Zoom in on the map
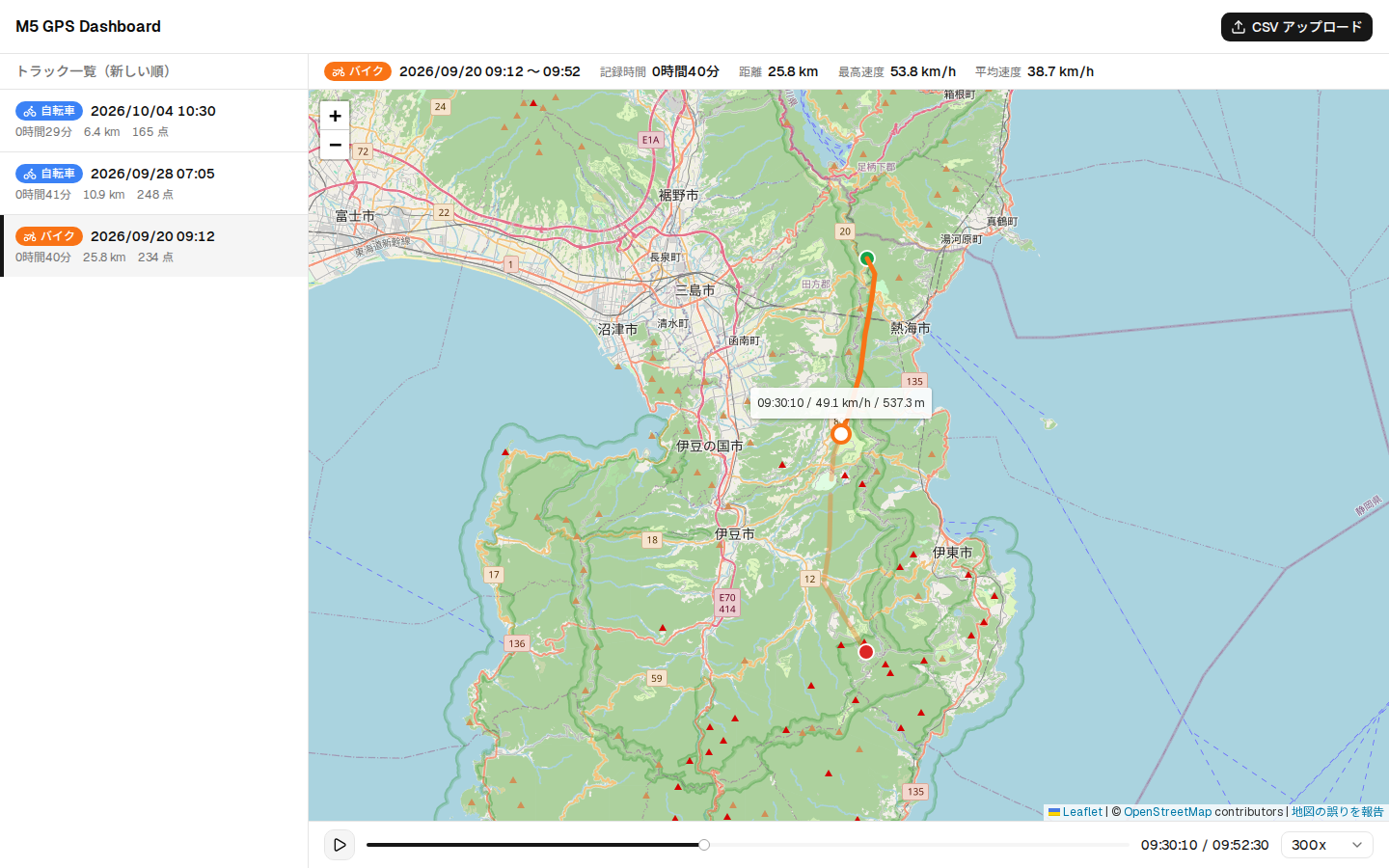The width and height of the screenshot is (1389, 868). (335, 116)
